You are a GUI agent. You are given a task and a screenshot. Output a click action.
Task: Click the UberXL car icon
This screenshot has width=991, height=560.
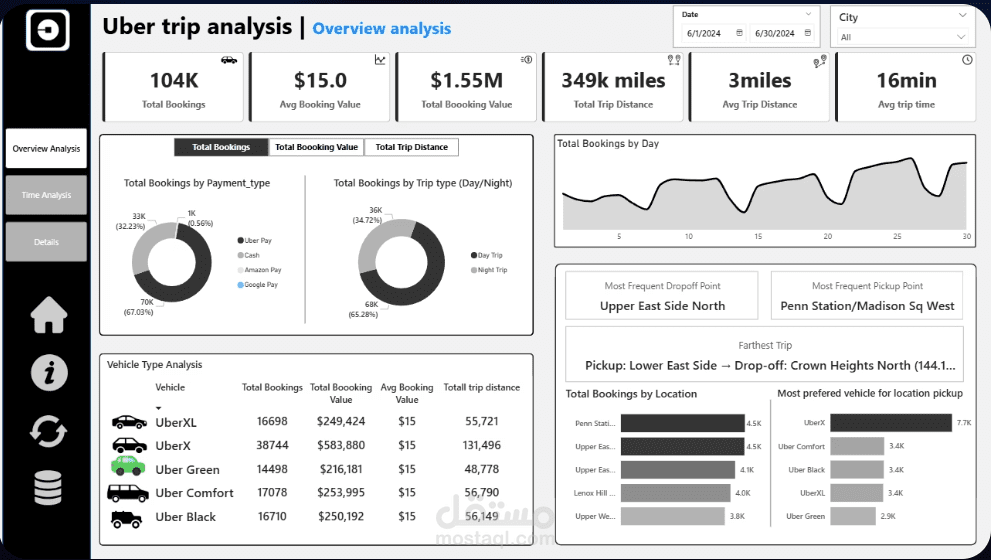(129, 422)
